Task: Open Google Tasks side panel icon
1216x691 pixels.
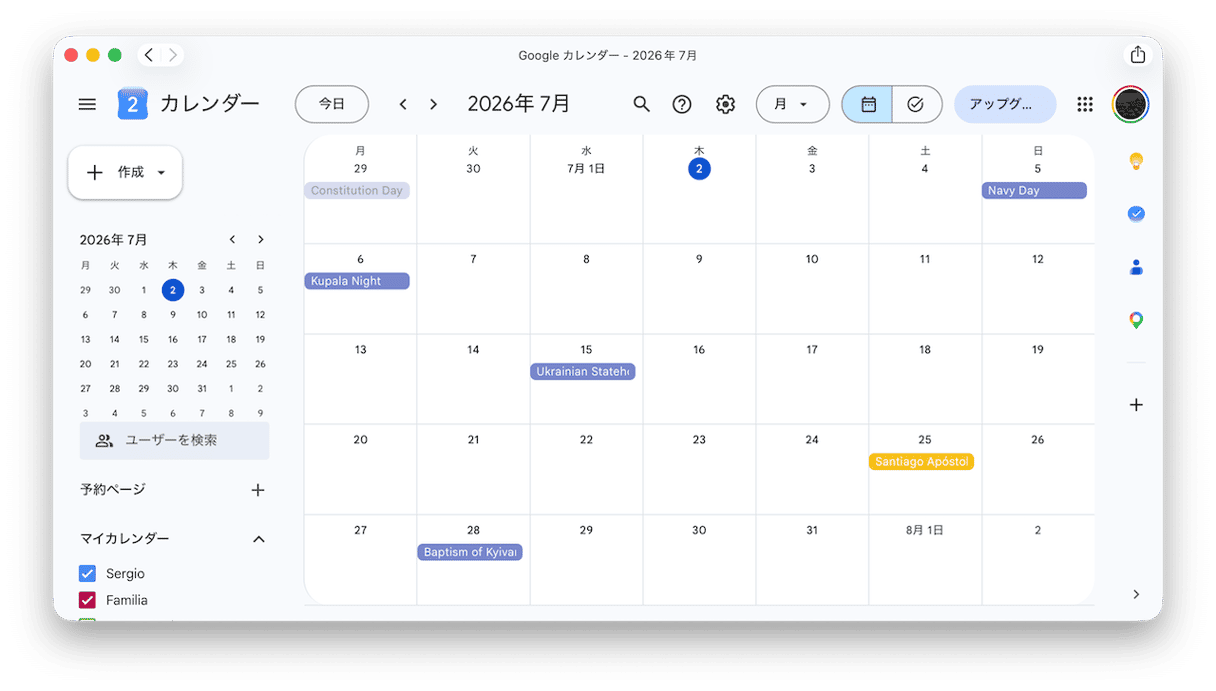Action: [1136, 214]
